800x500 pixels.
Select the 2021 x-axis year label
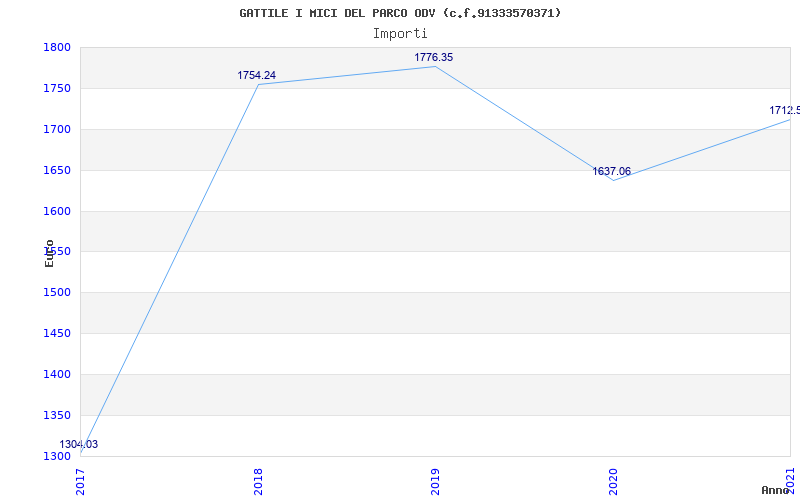790,480
